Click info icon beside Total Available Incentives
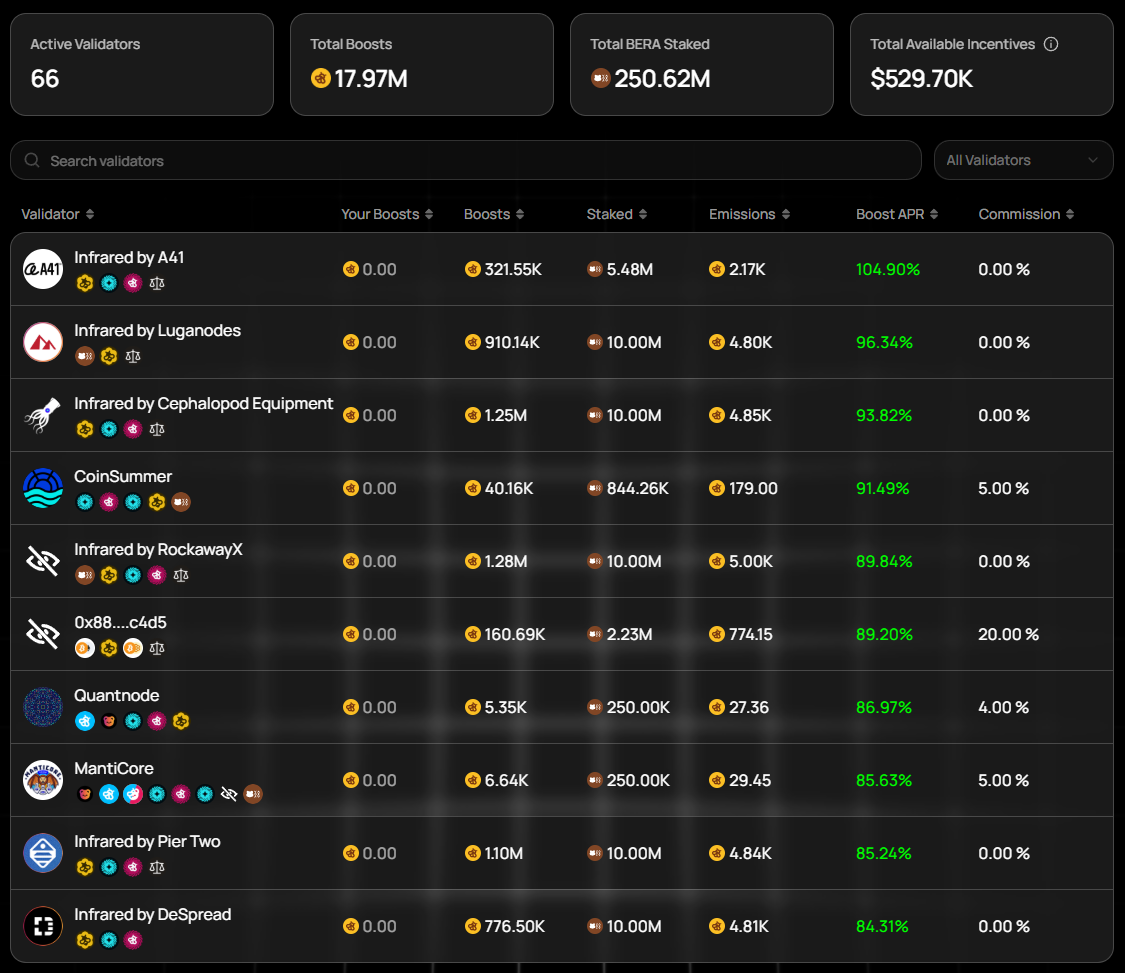Screen dimensions: 1125x973 1051,44
